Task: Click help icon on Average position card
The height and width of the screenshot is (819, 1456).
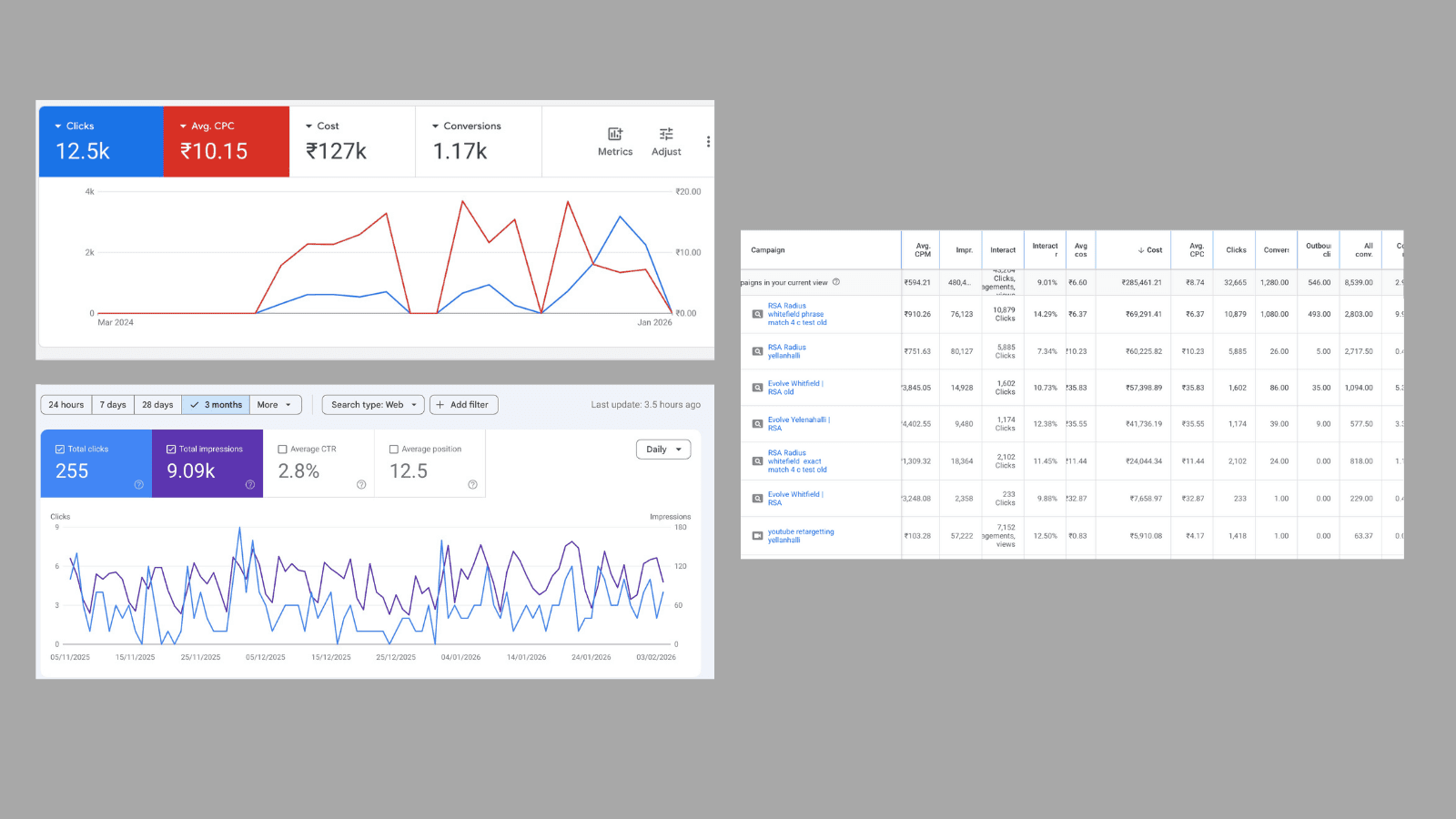Action: tap(472, 484)
